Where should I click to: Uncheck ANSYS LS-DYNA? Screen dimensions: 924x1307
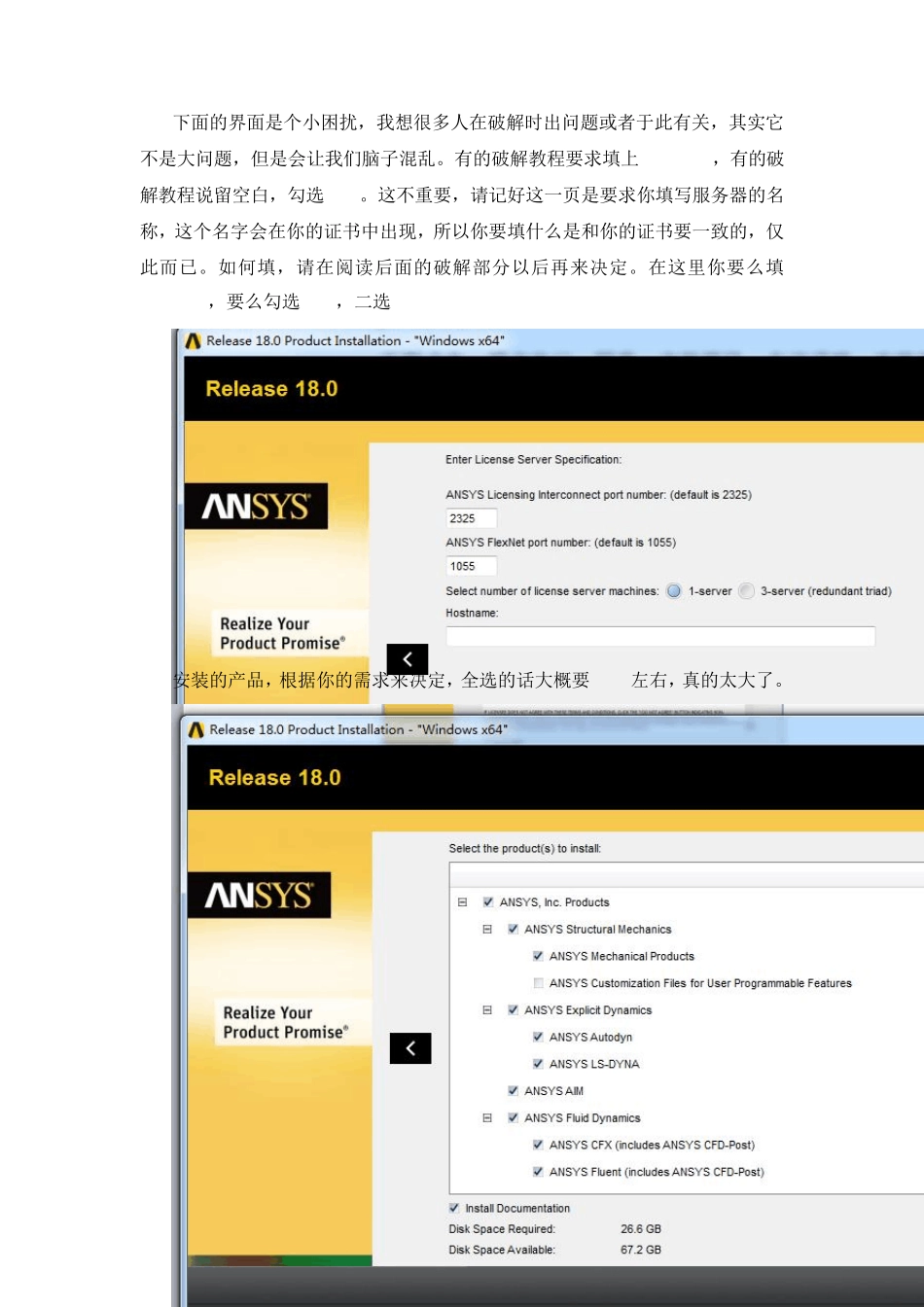538,1064
